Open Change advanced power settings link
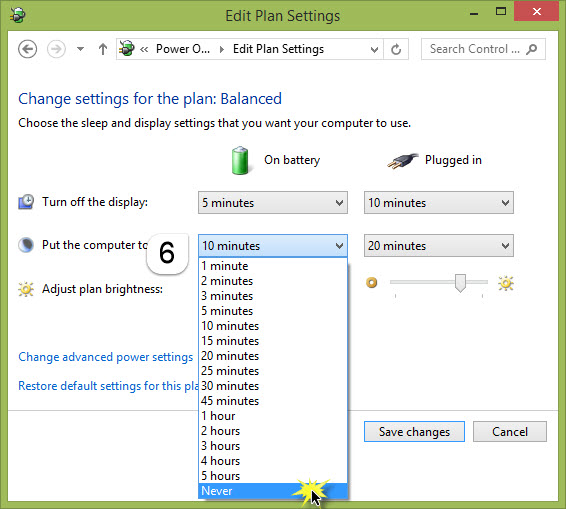 (106, 357)
